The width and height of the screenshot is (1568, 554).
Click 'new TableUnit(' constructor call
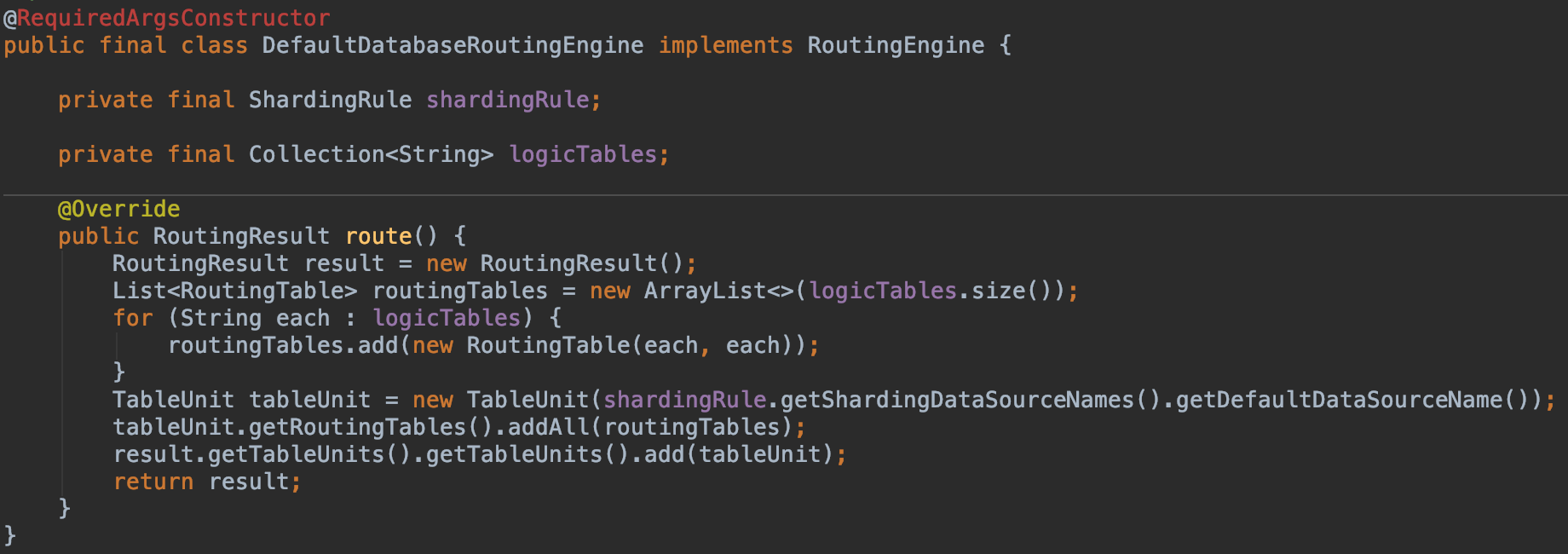(x=507, y=400)
